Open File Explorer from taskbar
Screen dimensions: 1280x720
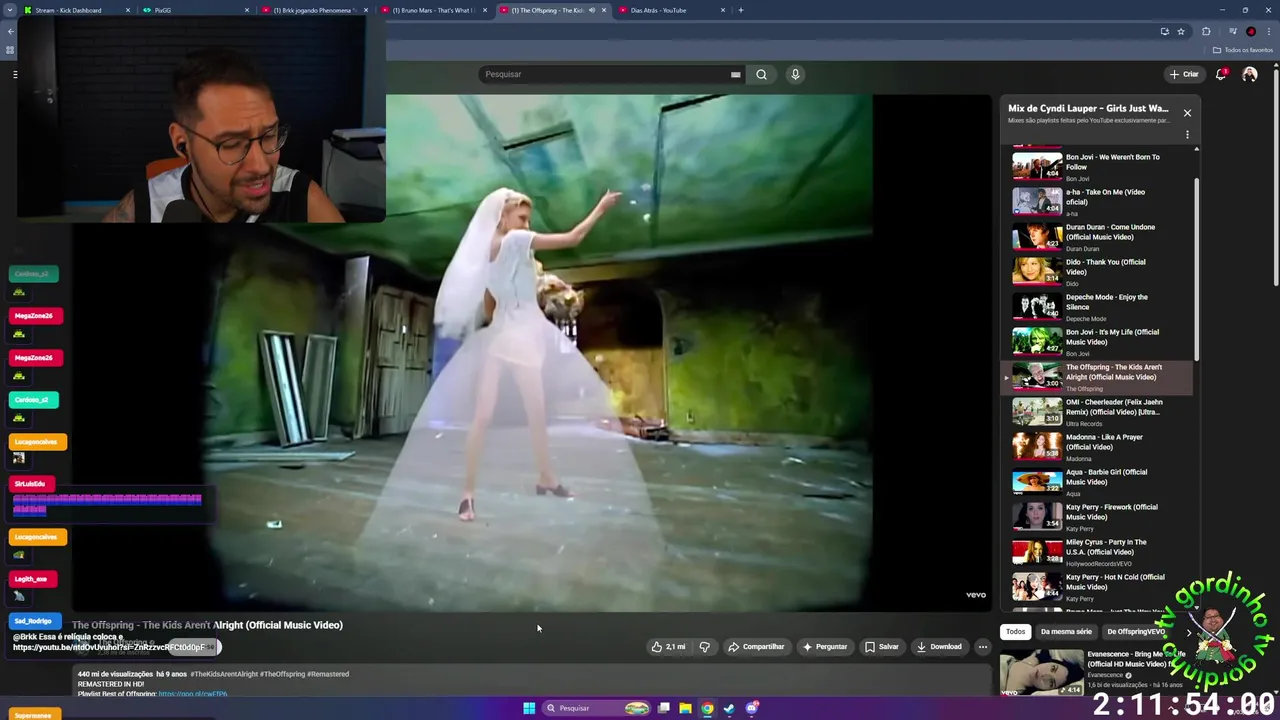685,708
